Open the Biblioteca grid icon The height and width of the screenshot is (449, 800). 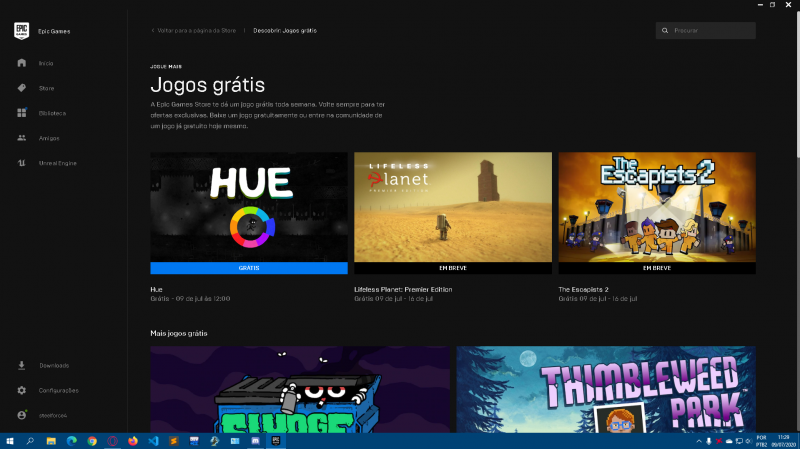pos(22,113)
